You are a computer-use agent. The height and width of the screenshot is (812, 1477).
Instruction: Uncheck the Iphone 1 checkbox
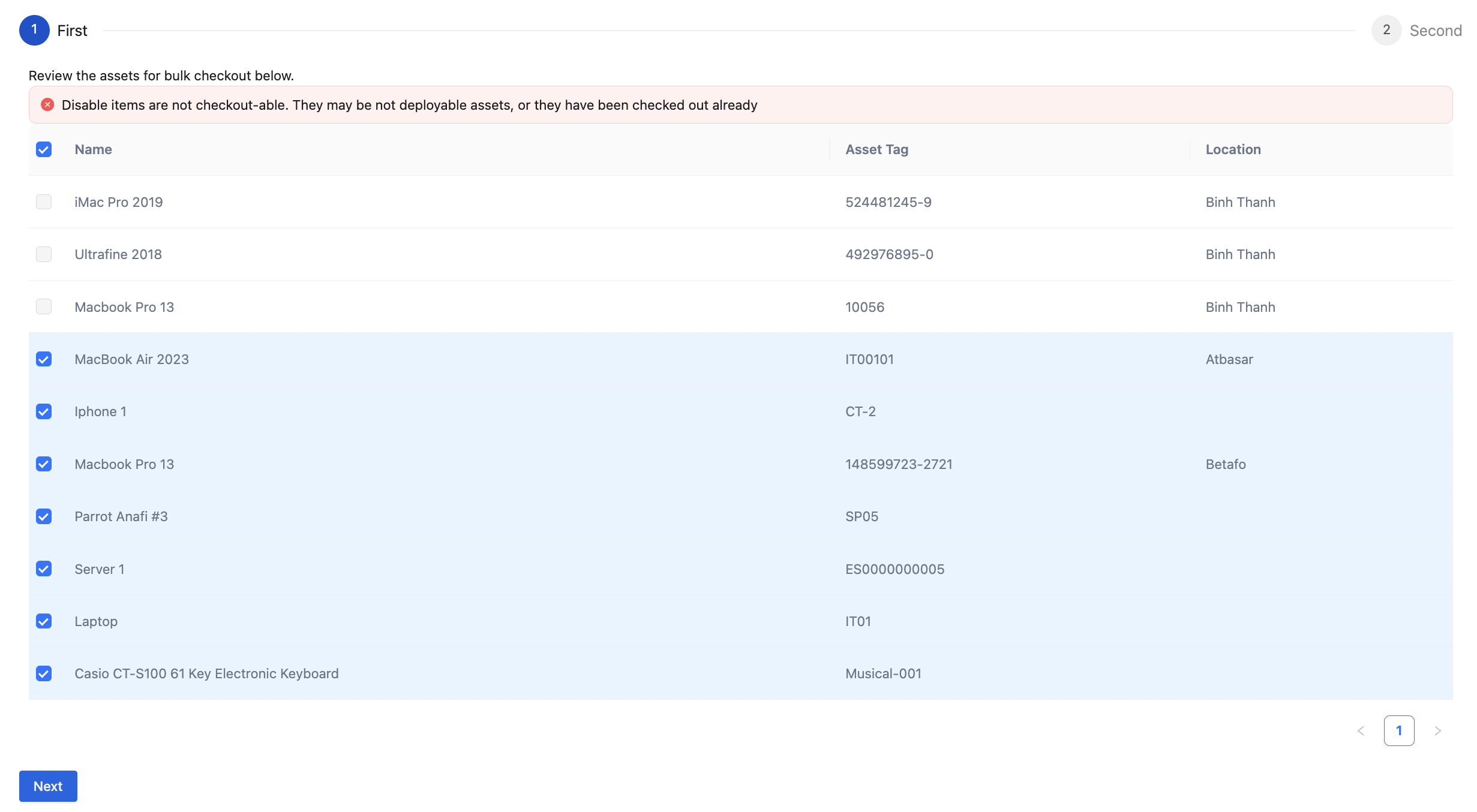click(44, 411)
